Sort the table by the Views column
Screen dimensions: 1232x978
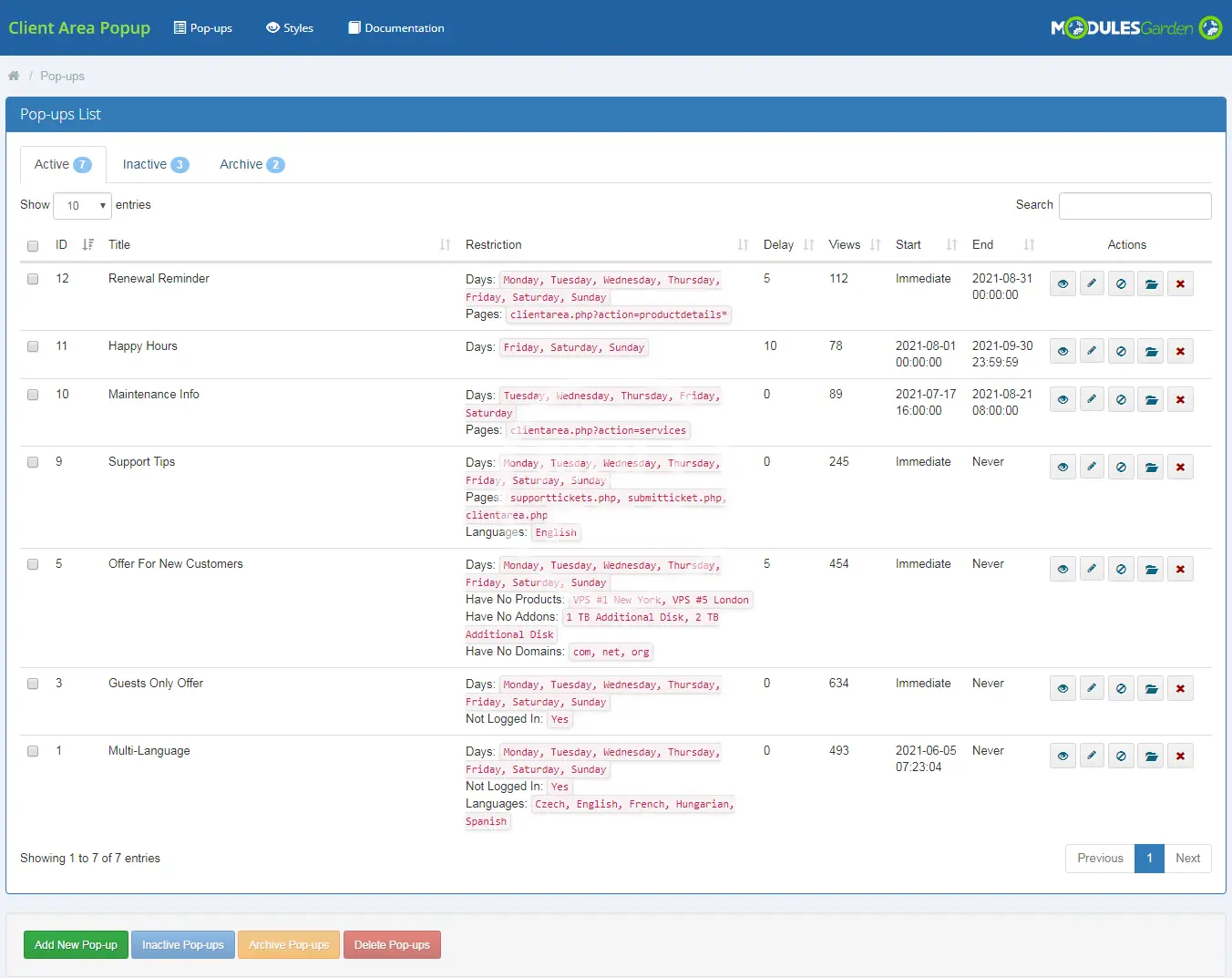pos(854,245)
